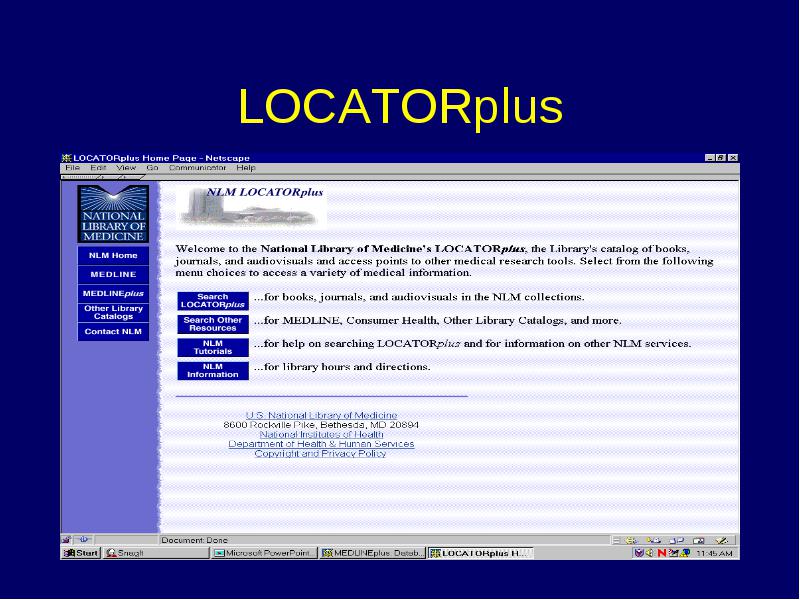Image resolution: width=800 pixels, height=600 pixels.
Task: Select the LOCATORplus taskbar button
Action: tap(481, 553)
